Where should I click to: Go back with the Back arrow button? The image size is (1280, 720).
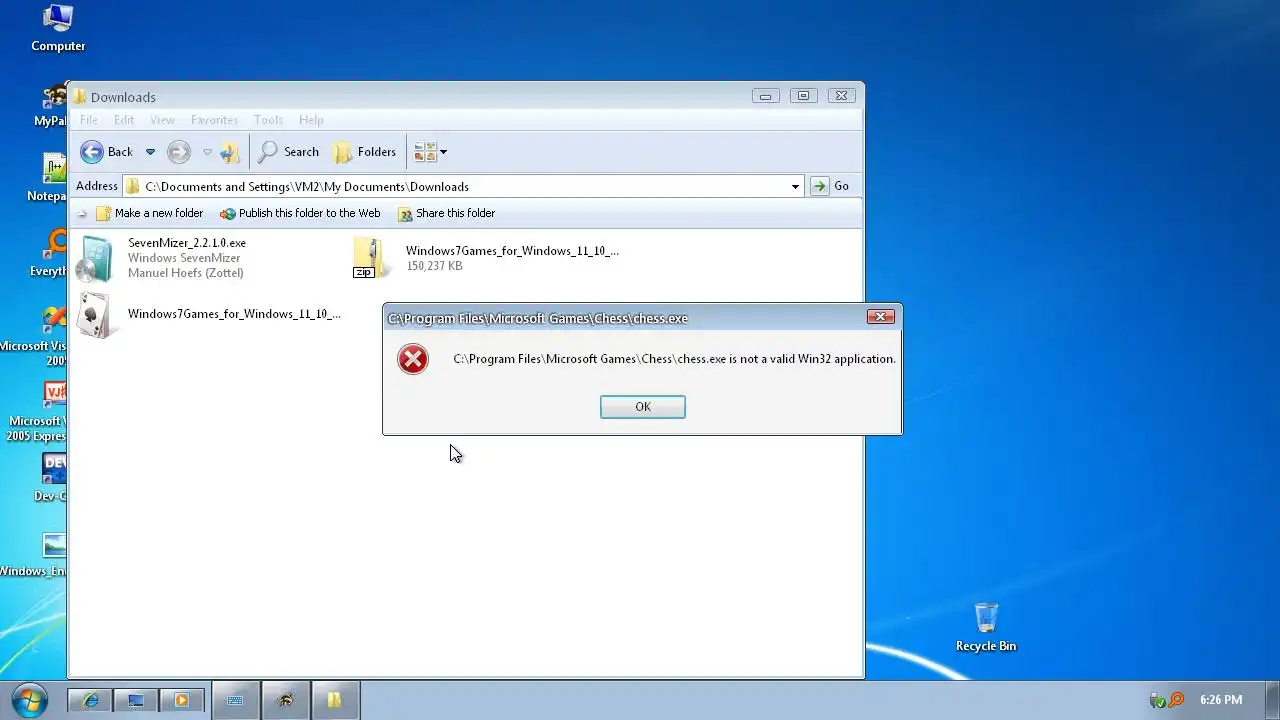(x=107, y=152)
